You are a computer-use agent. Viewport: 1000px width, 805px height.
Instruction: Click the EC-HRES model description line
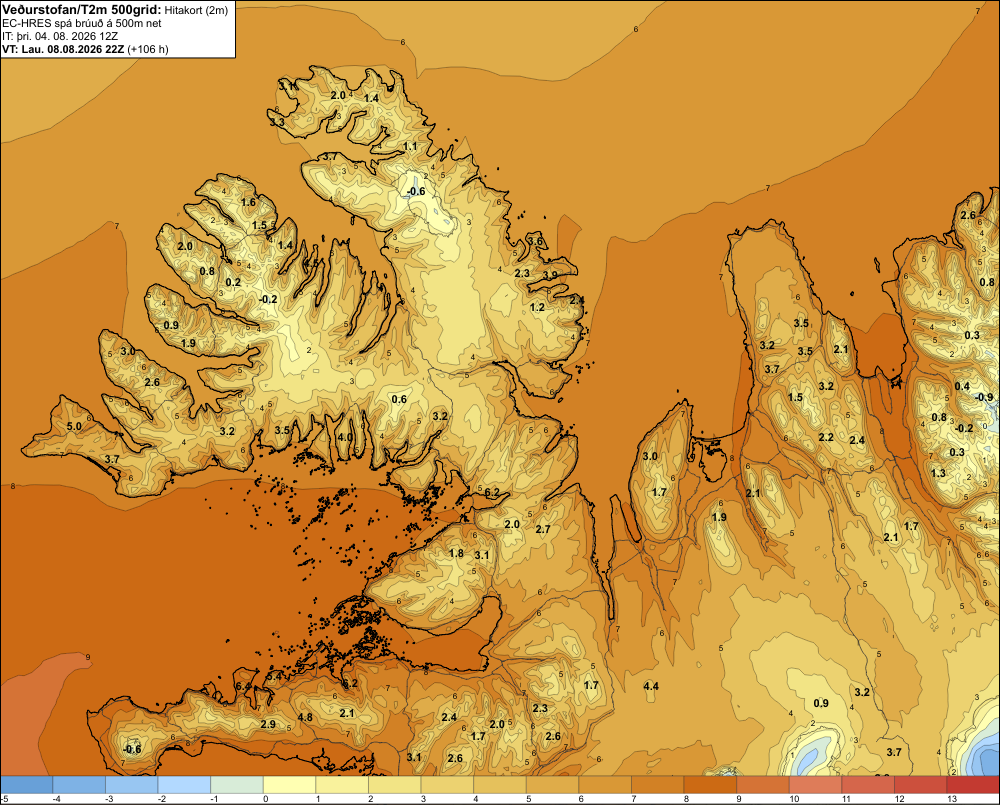(82, 23)
